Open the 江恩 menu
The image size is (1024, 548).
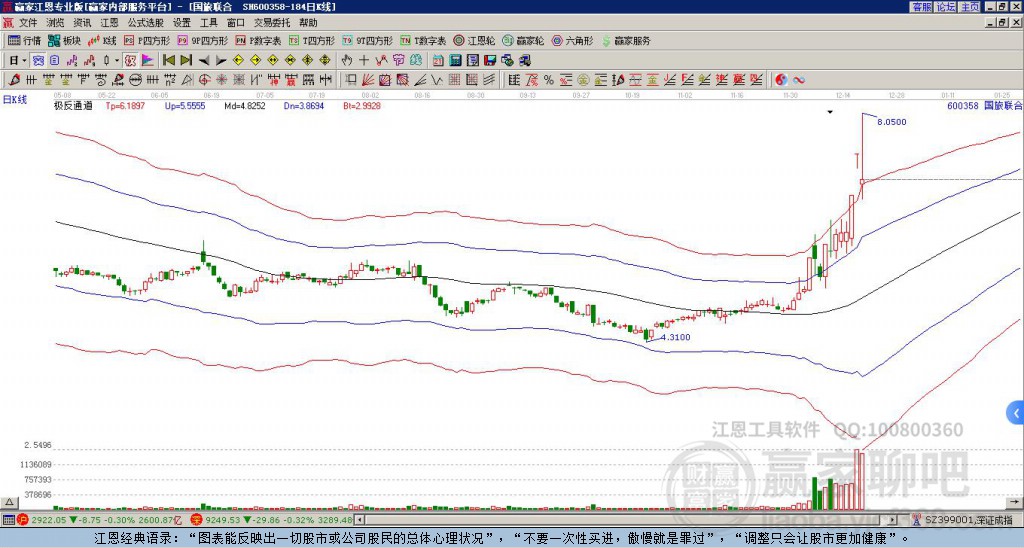[109, 23]
